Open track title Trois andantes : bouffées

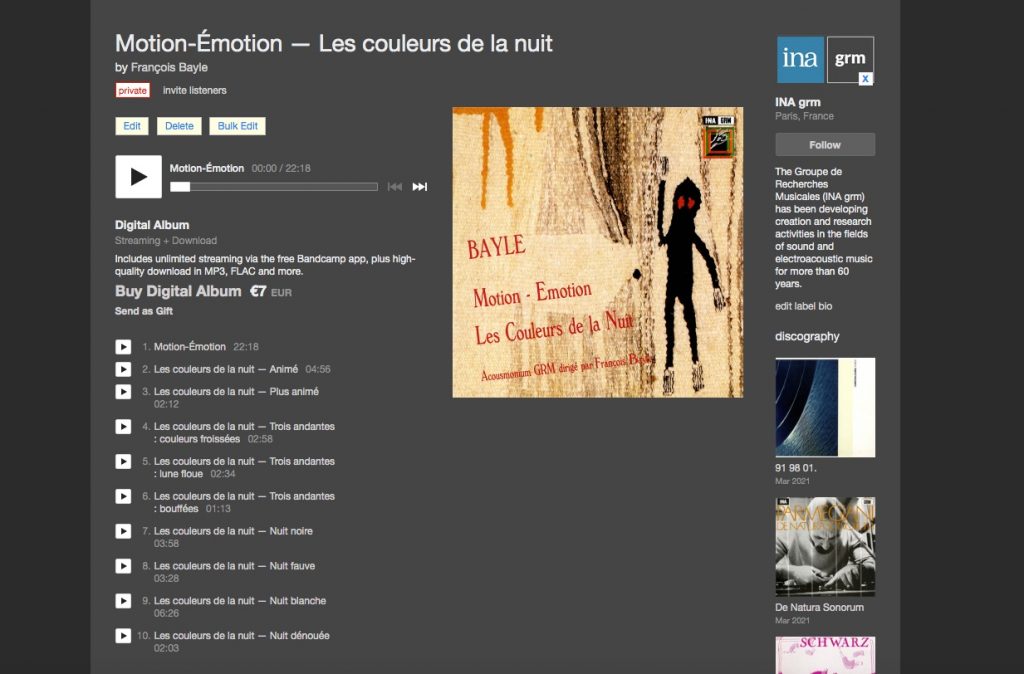click(x=244, y=502)
